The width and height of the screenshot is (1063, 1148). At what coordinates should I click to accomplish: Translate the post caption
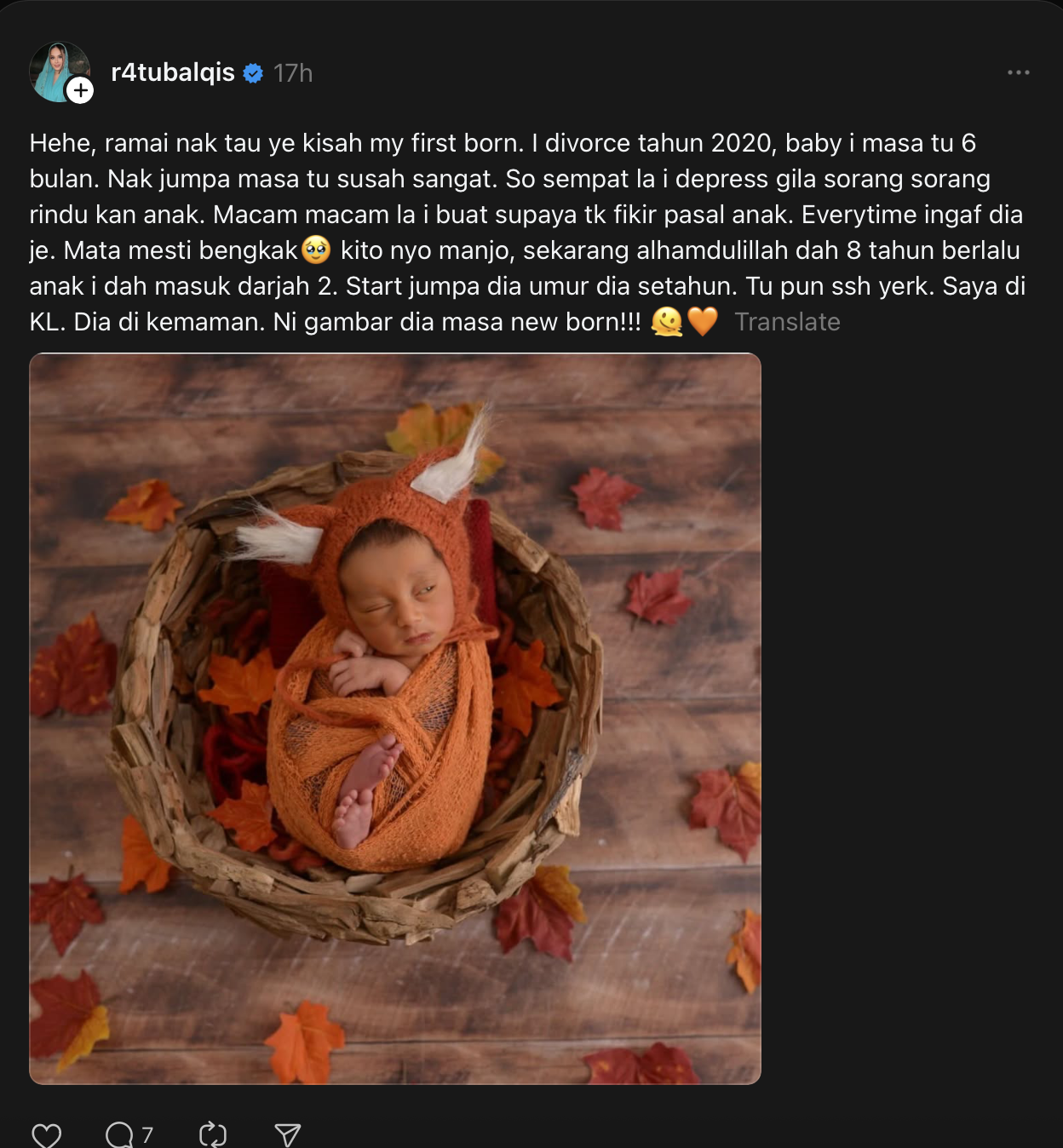click(x=787, y=322)
